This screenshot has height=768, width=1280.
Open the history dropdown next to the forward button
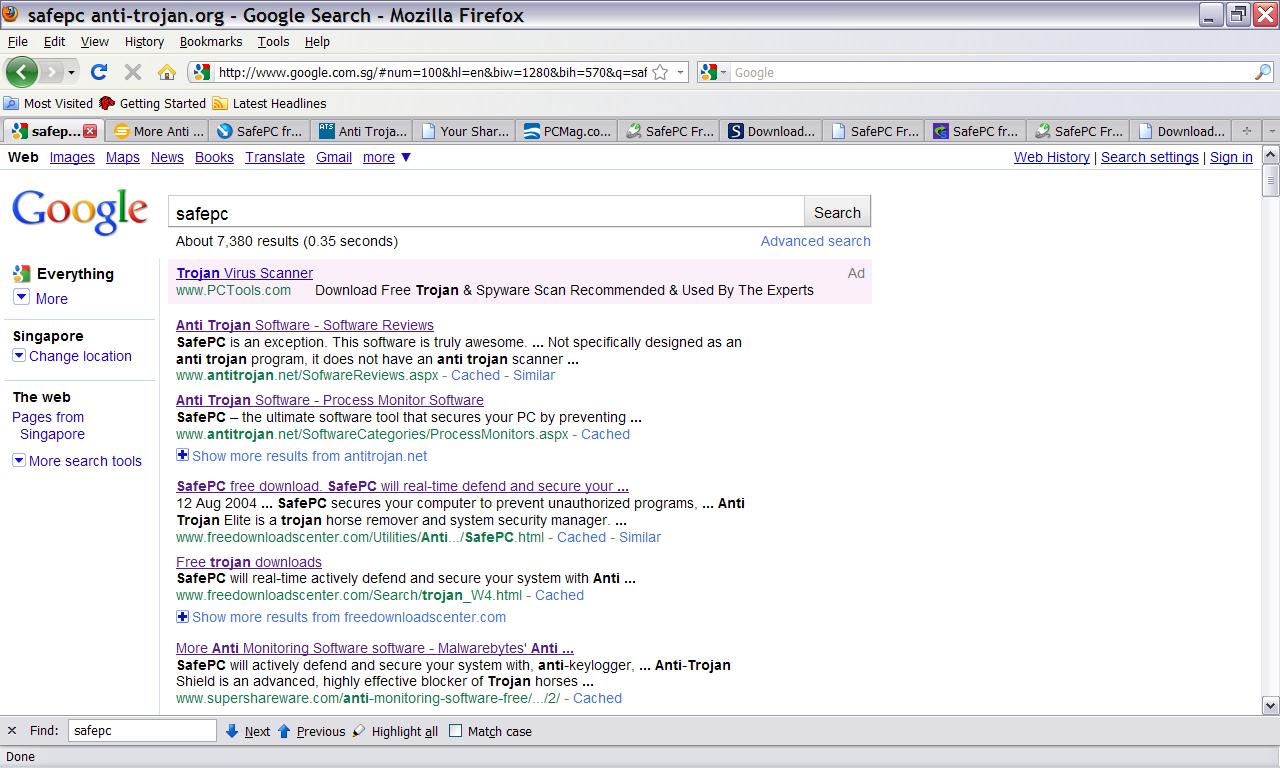coord(71,73)
